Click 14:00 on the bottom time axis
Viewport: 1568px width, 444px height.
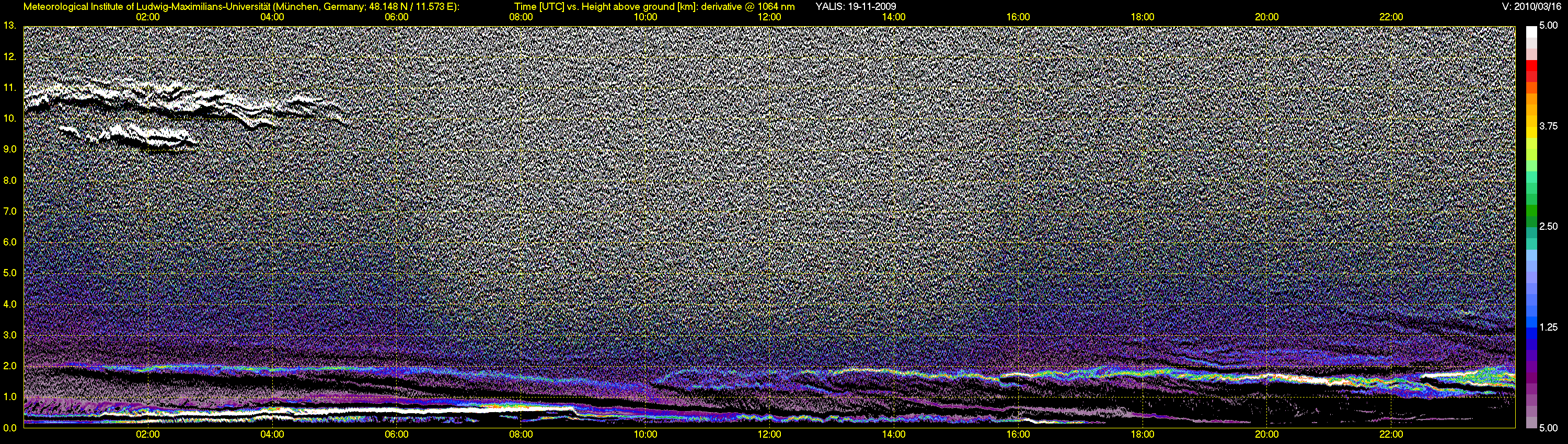point(894,434)
